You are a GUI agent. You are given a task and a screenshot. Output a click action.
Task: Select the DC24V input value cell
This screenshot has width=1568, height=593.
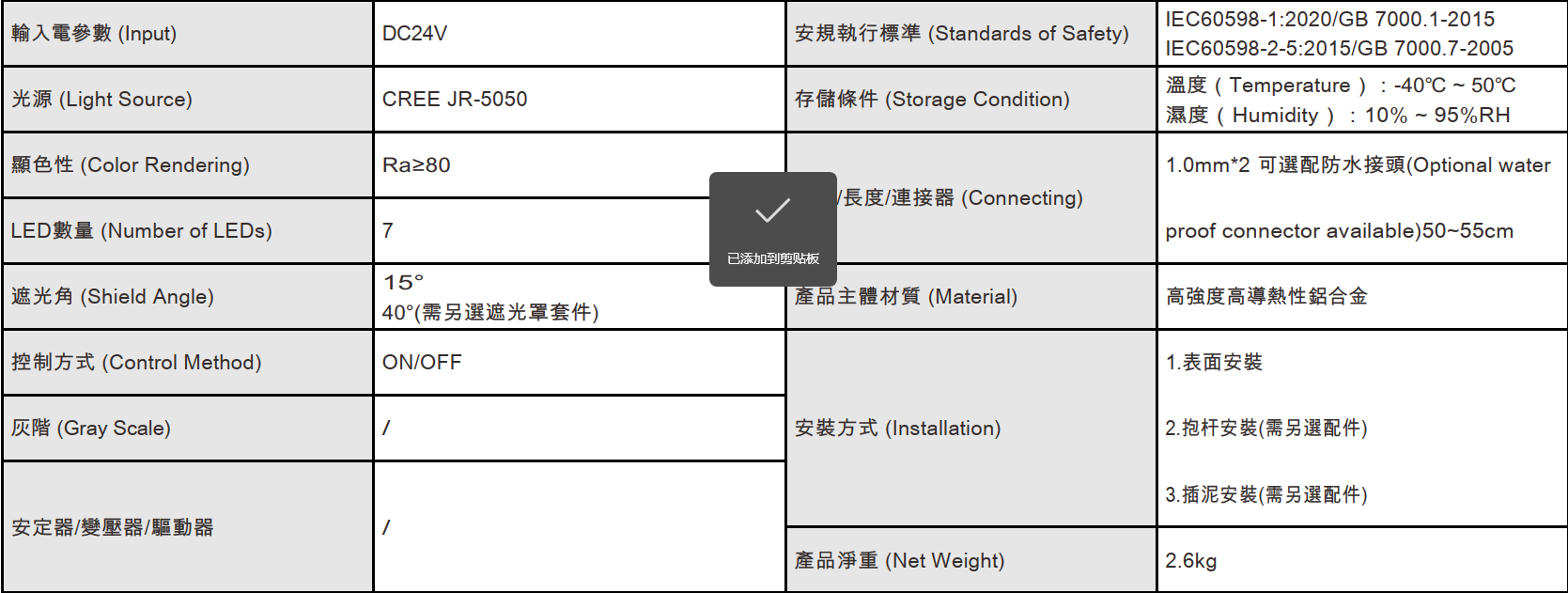pos(414,34)
